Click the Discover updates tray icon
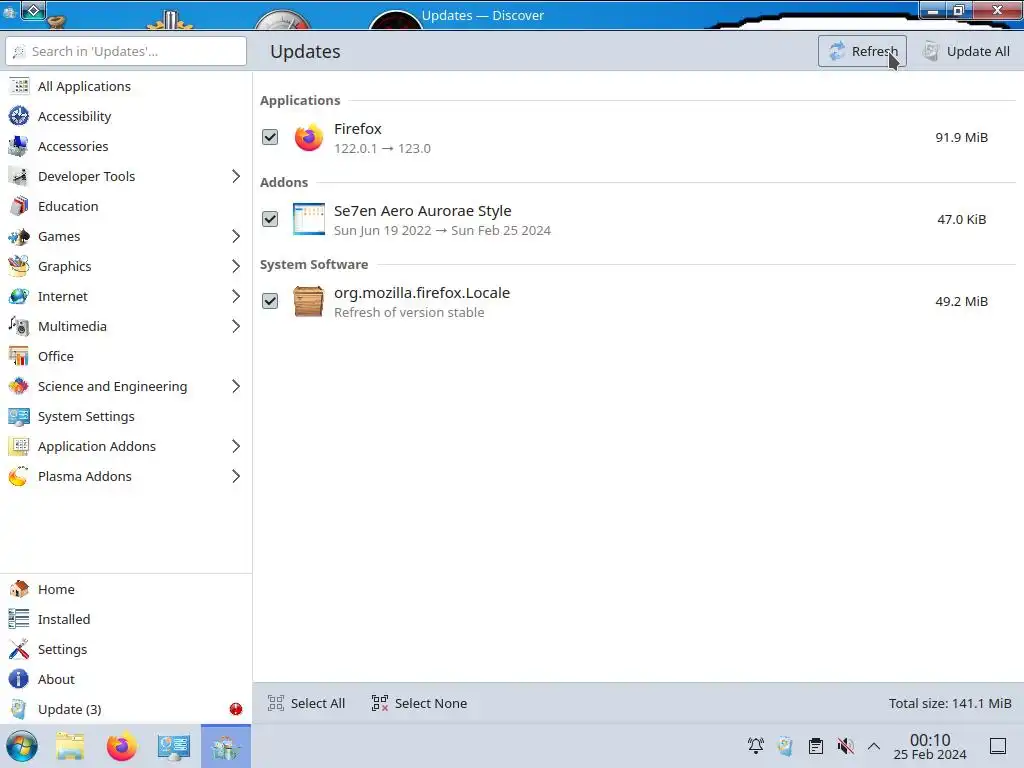The image size is (1024, 768). pyautogui.click(x=786, y=746)
